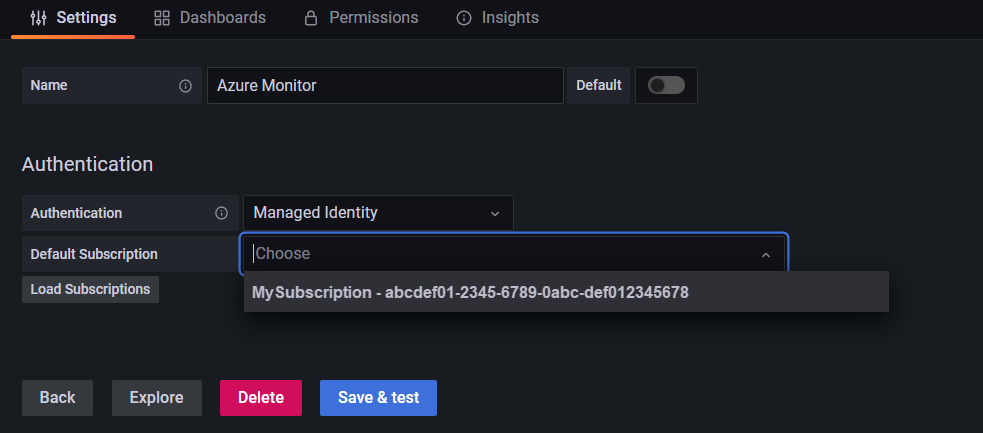Viewport: 983px width, 433px height.
Task: Toggle the Default data source switch
Action: tap(666, 86)
